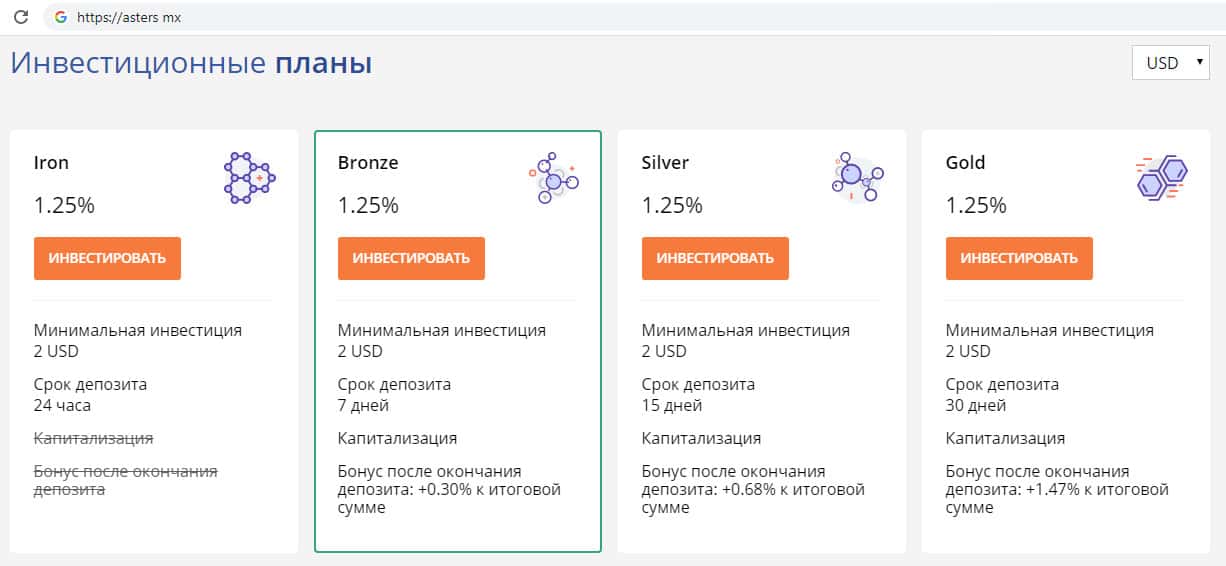Click the Инвестиционные планы heading
The height and width of the screenshot is (566, 1226).
[191, 63]
